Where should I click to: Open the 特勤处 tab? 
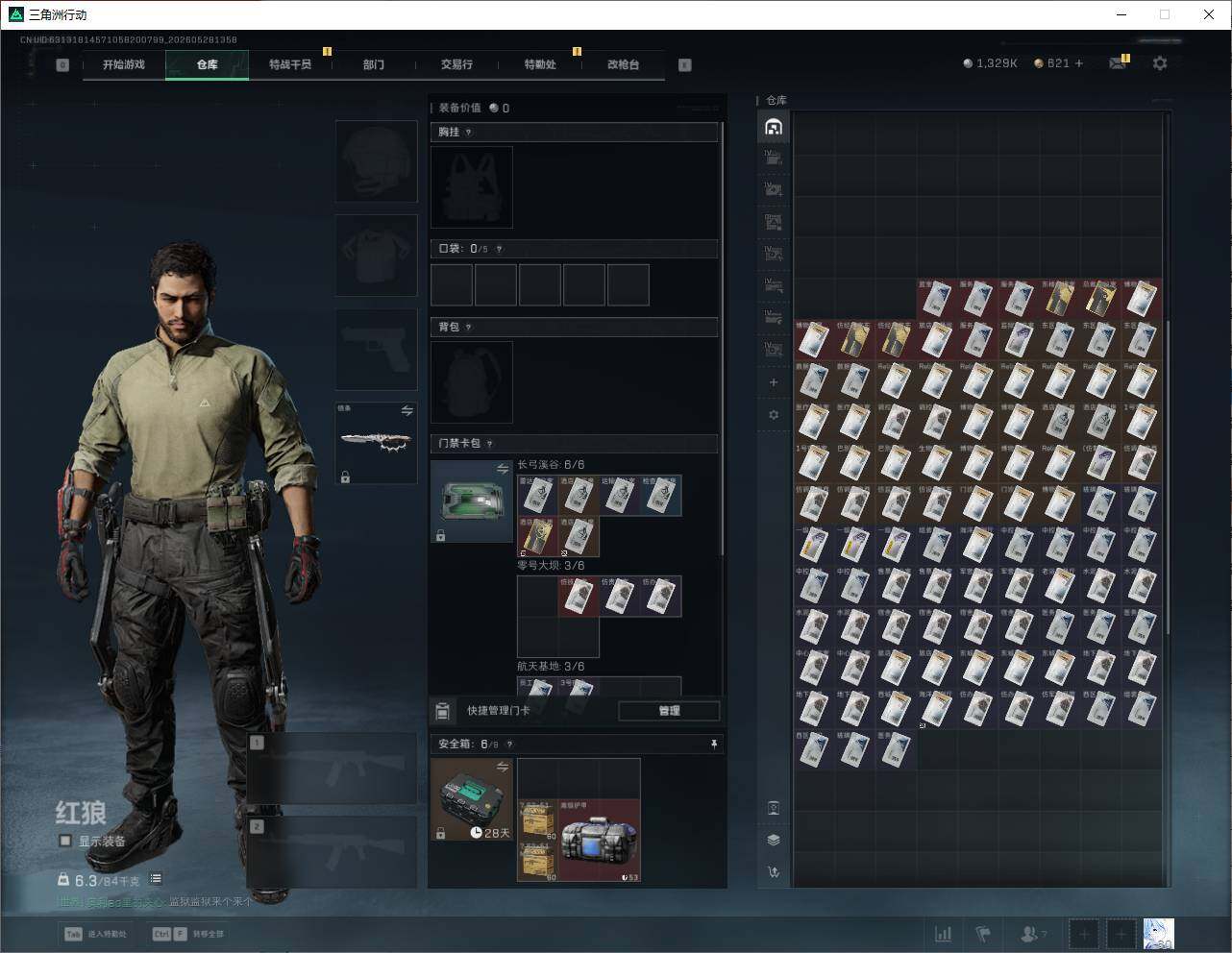point(540,64)
